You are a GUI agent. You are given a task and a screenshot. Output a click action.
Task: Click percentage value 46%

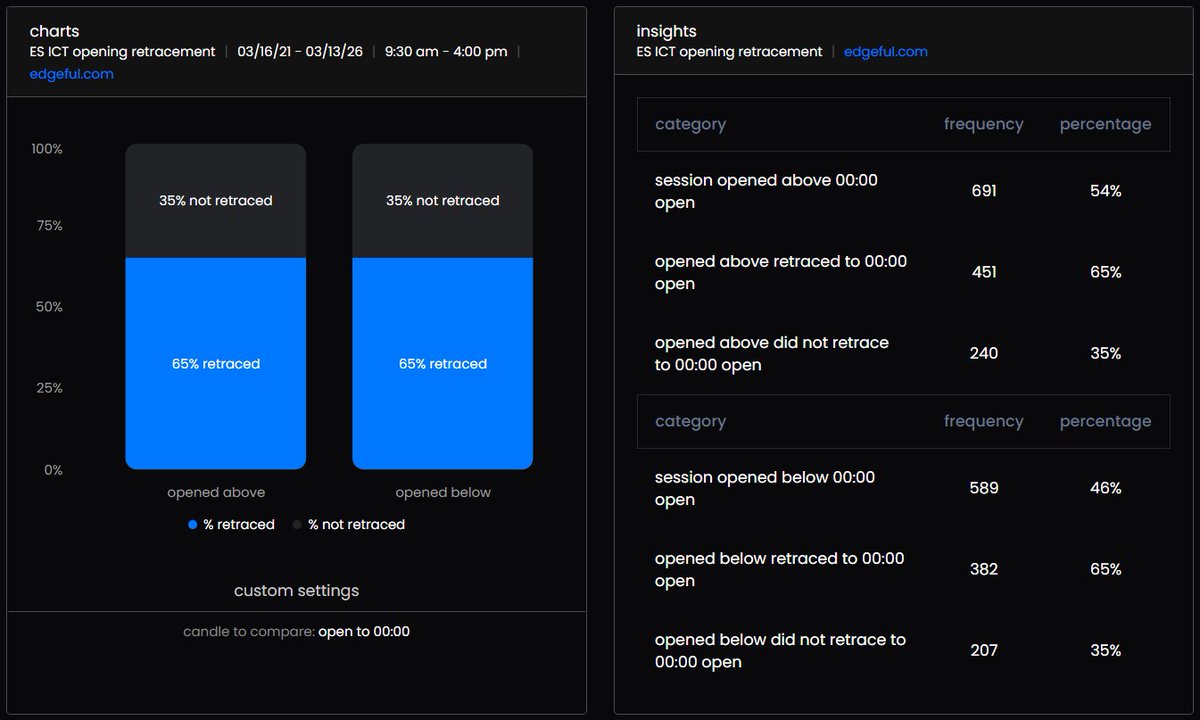click(1106, 488)
